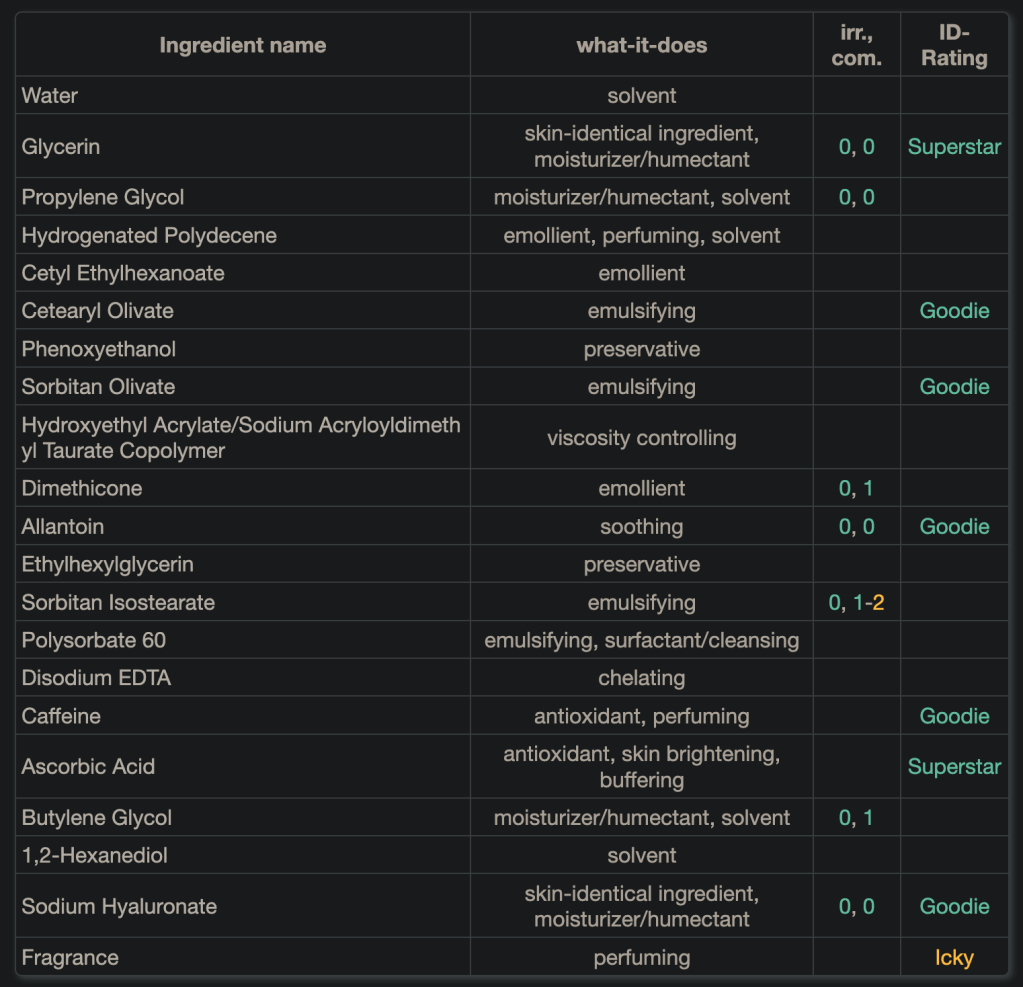Click the 'what-it-does' column header
The height and width of the screenshot is (987, 1023).
(642, 45)
